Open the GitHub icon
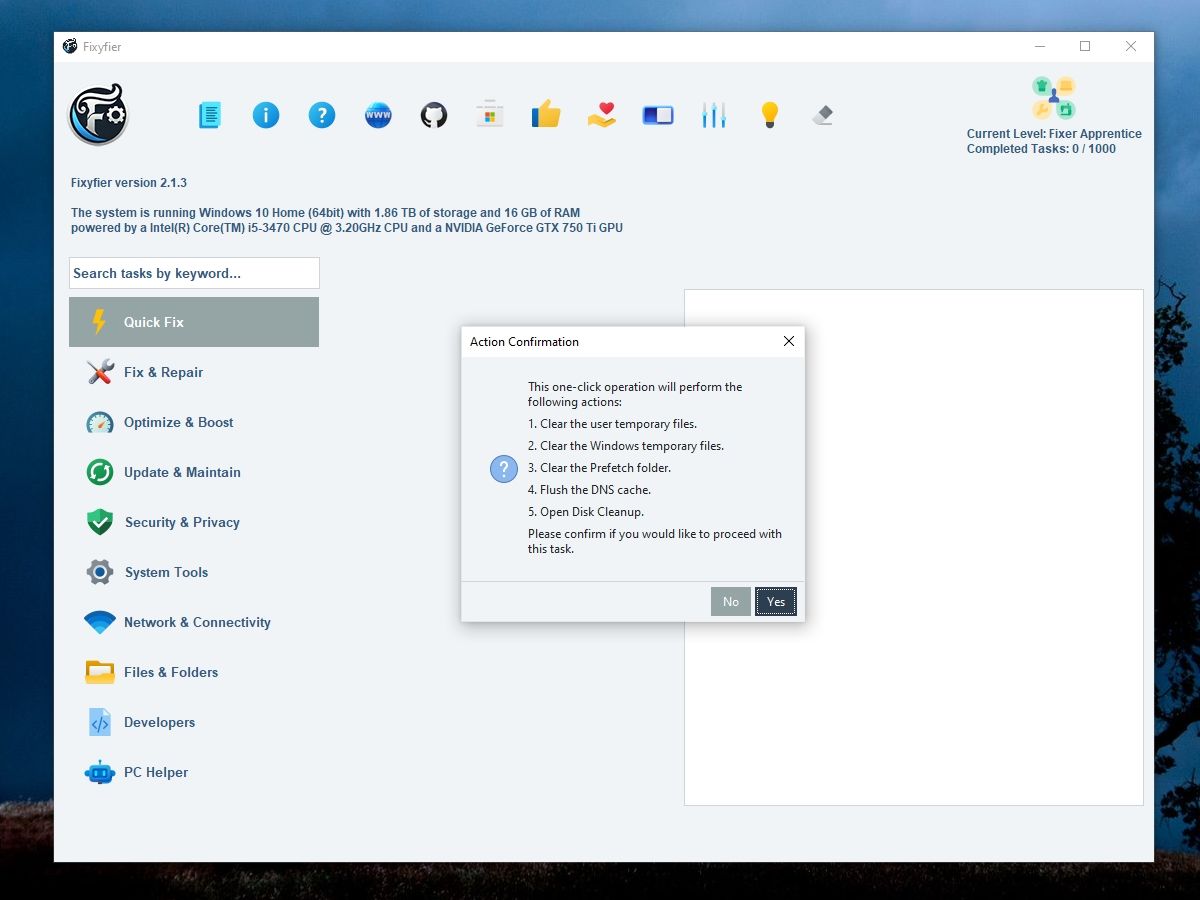 coord(434,115)
